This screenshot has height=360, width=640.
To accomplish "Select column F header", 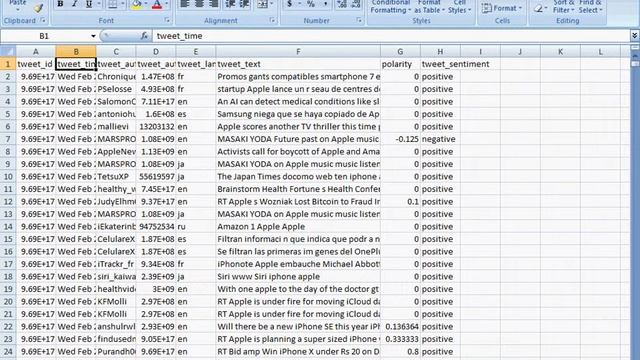I will [x=298, y=51].
